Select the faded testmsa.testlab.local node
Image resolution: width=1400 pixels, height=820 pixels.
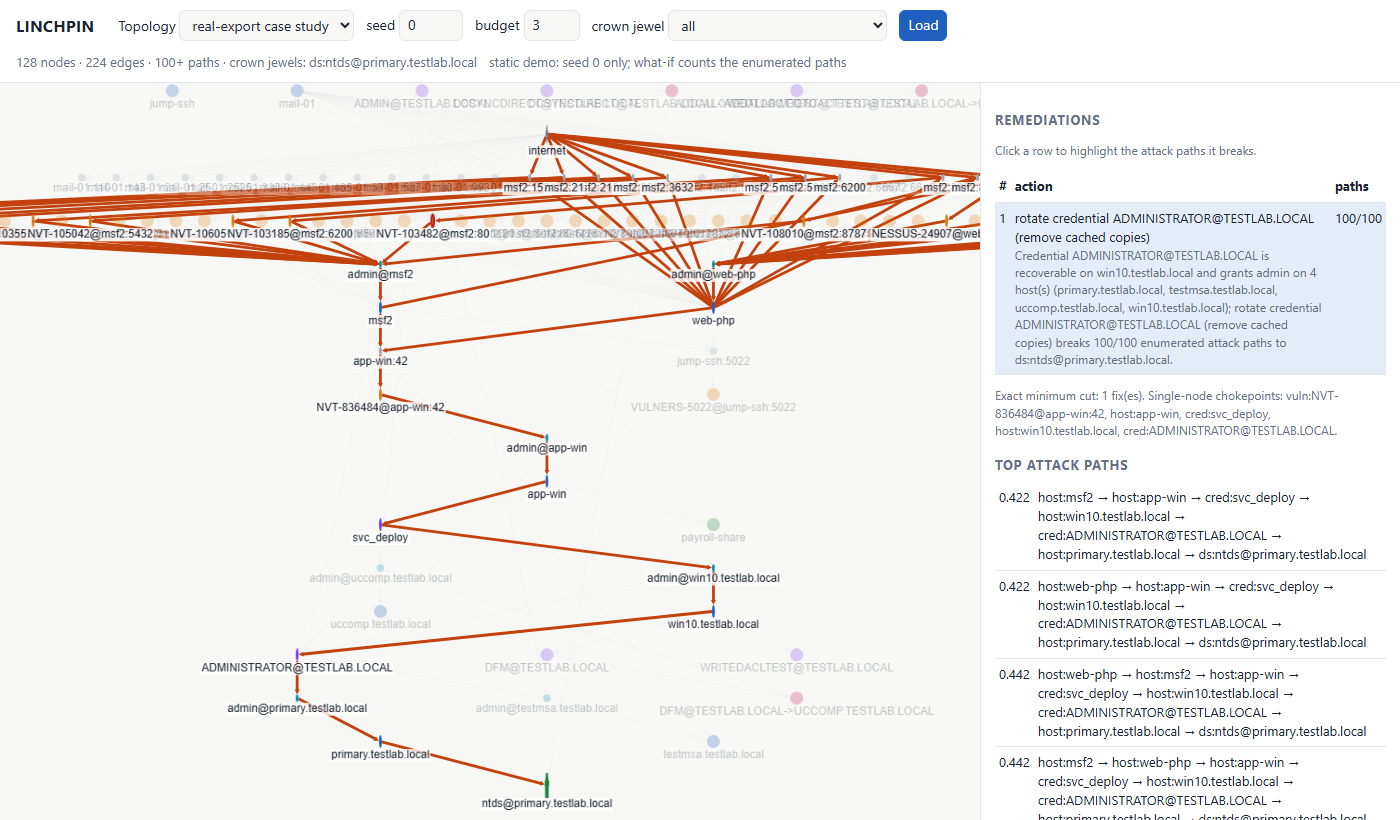click(x=713, y=741)
